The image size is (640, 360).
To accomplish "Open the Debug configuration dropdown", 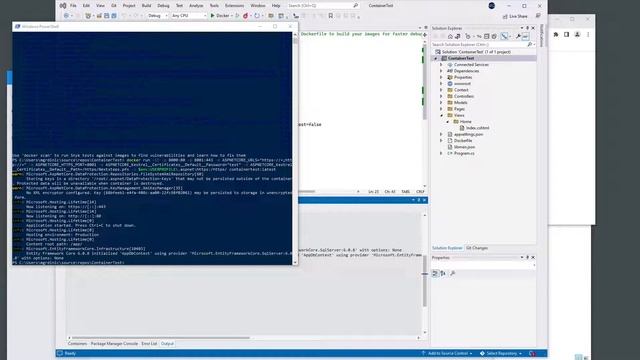I will [x=158, y=16].
